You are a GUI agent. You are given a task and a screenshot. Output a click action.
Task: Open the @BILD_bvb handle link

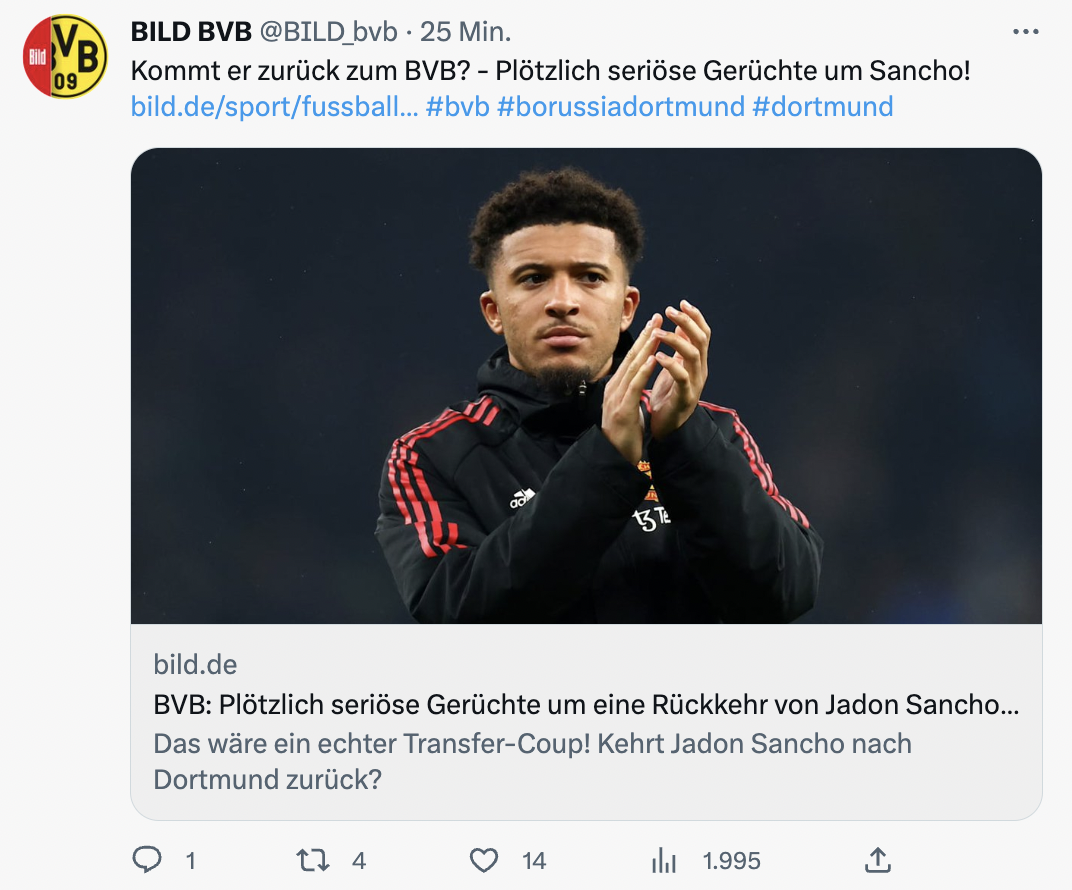coord(330,32)
